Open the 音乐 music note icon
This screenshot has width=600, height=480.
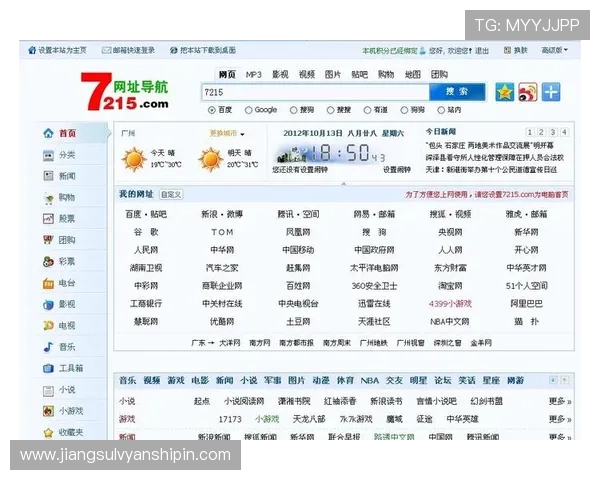48,347
